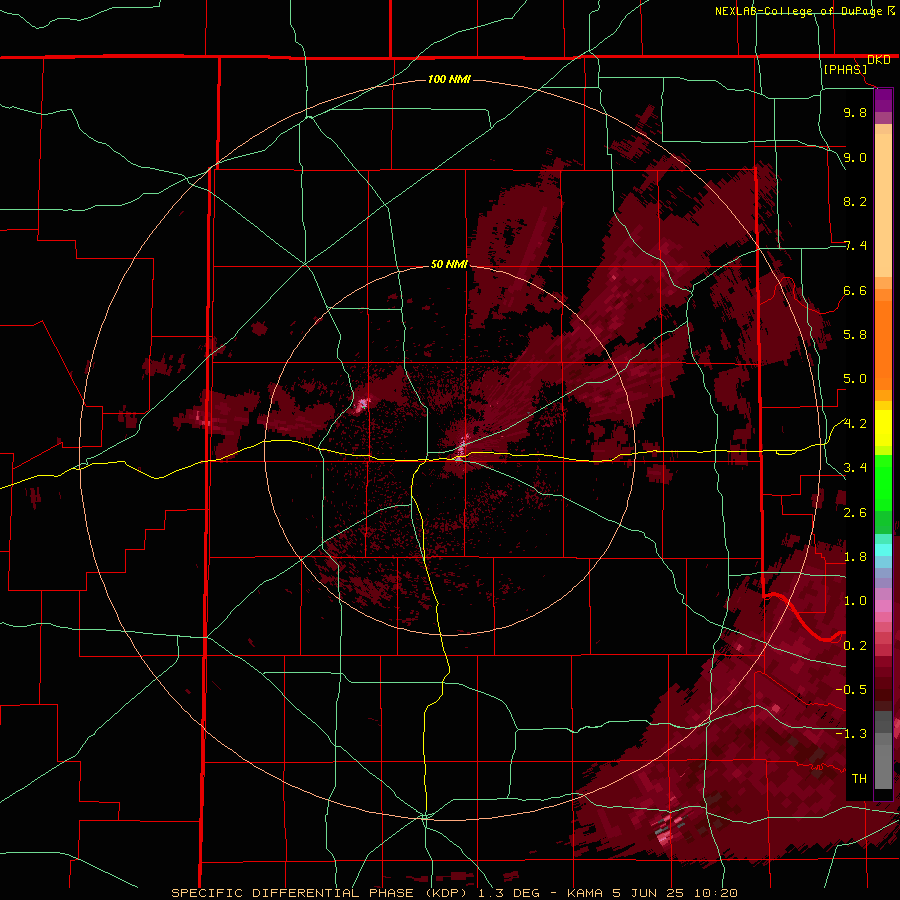Click the 6.6 scale value
The height and width of the screenshot is (900, 900).
855,290
